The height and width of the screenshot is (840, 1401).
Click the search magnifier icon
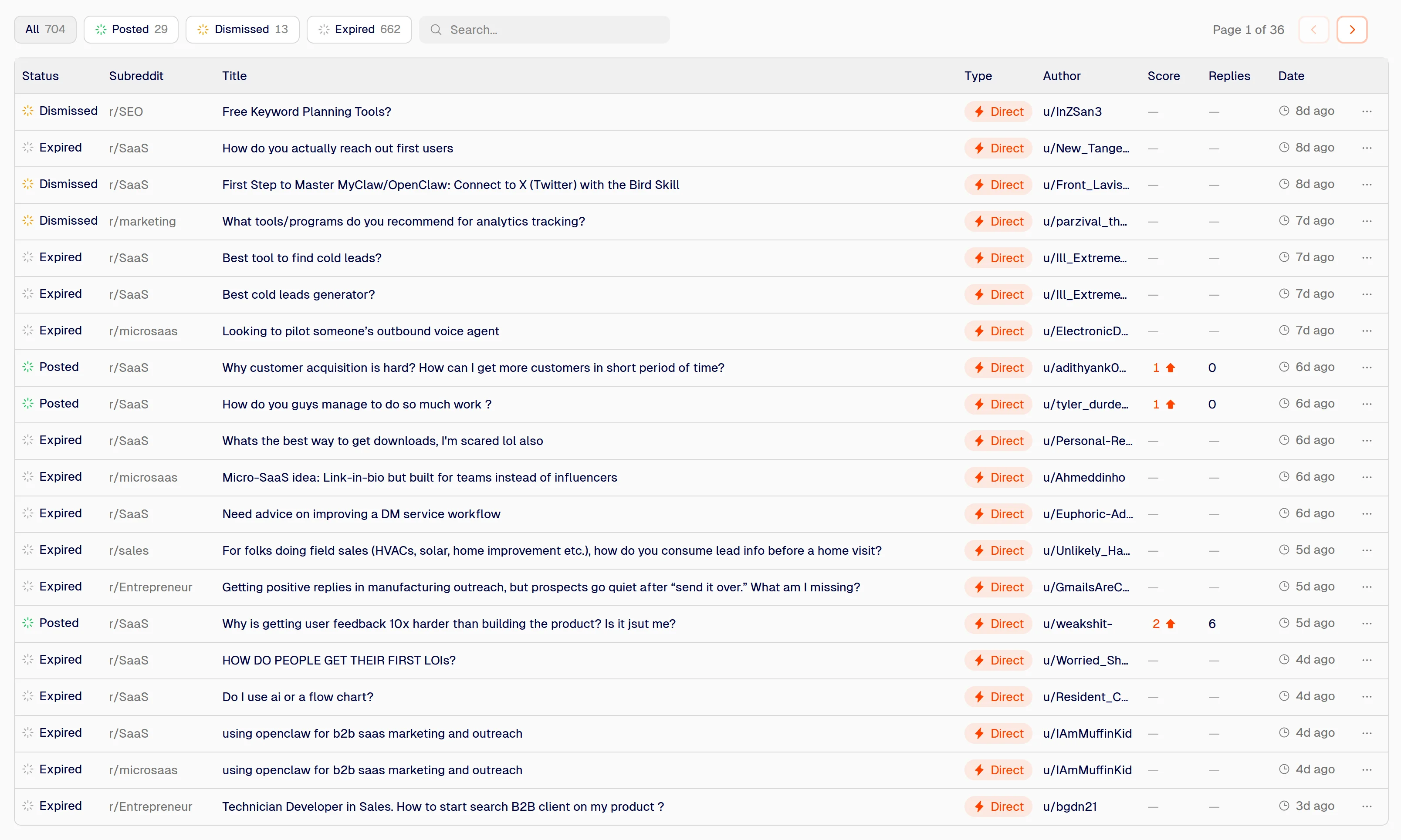436,30
